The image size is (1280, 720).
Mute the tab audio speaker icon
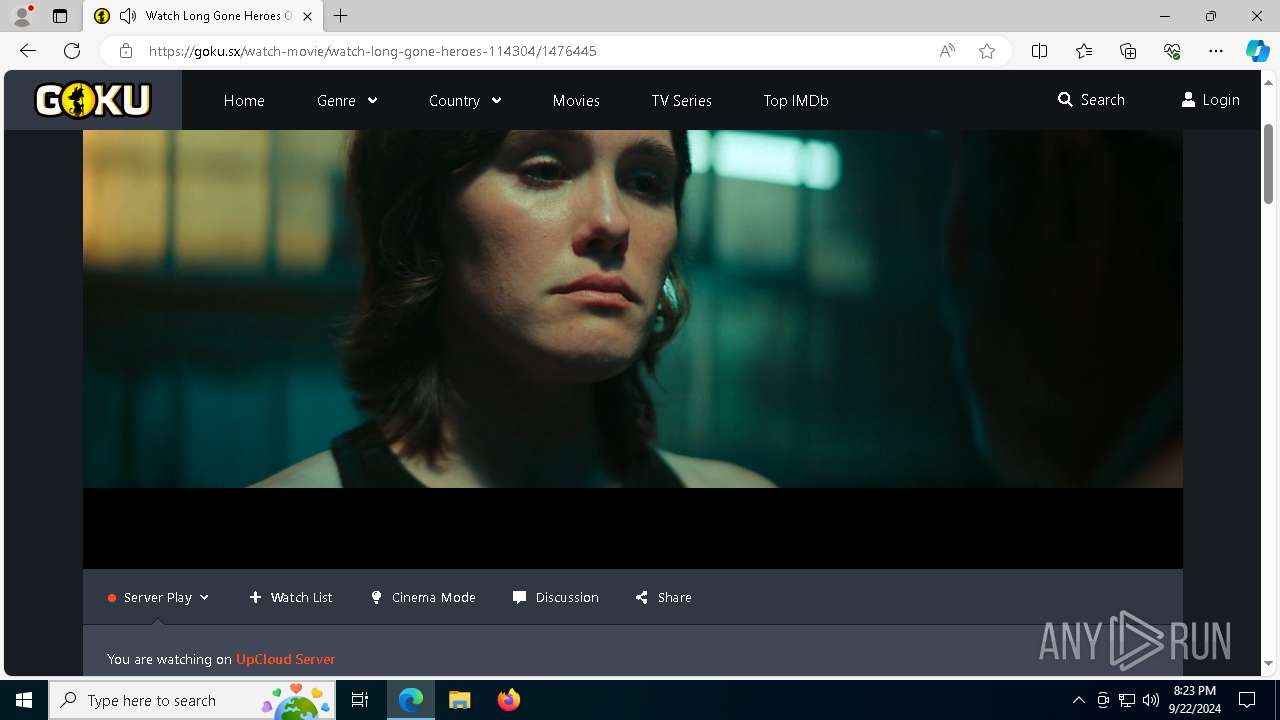pos(127,16)
